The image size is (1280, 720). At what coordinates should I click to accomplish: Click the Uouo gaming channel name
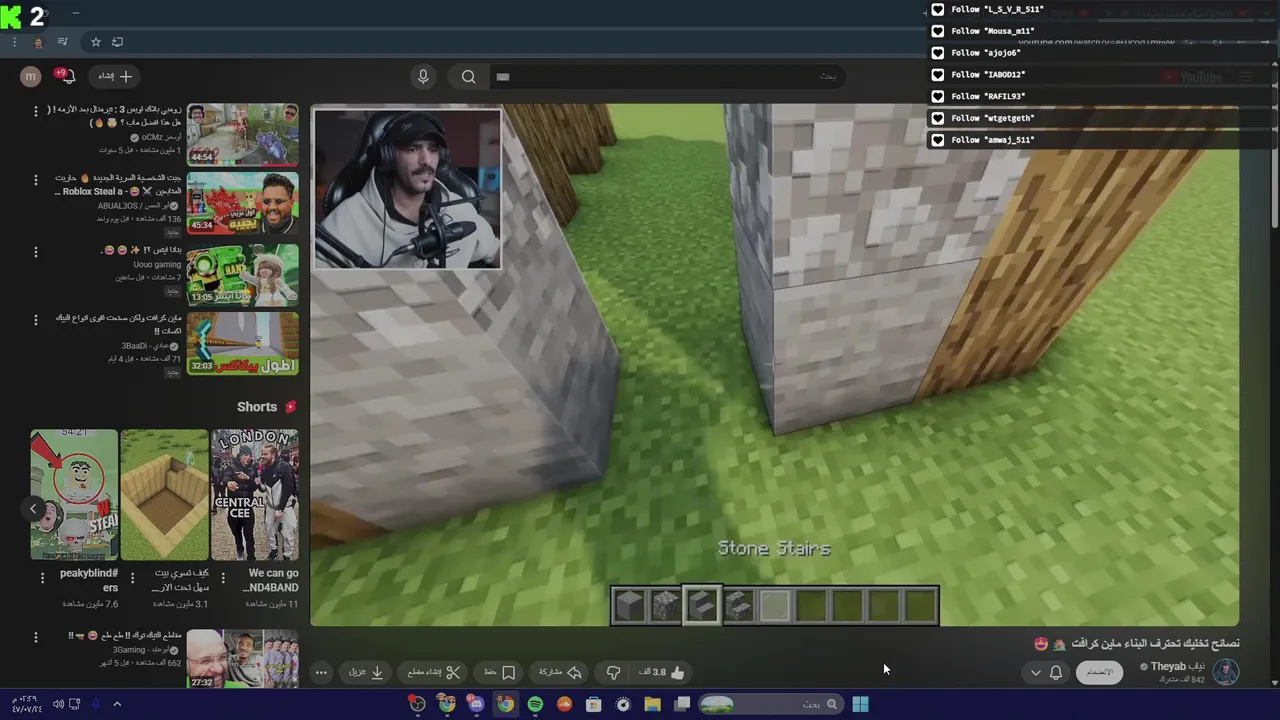pos(157,264)
